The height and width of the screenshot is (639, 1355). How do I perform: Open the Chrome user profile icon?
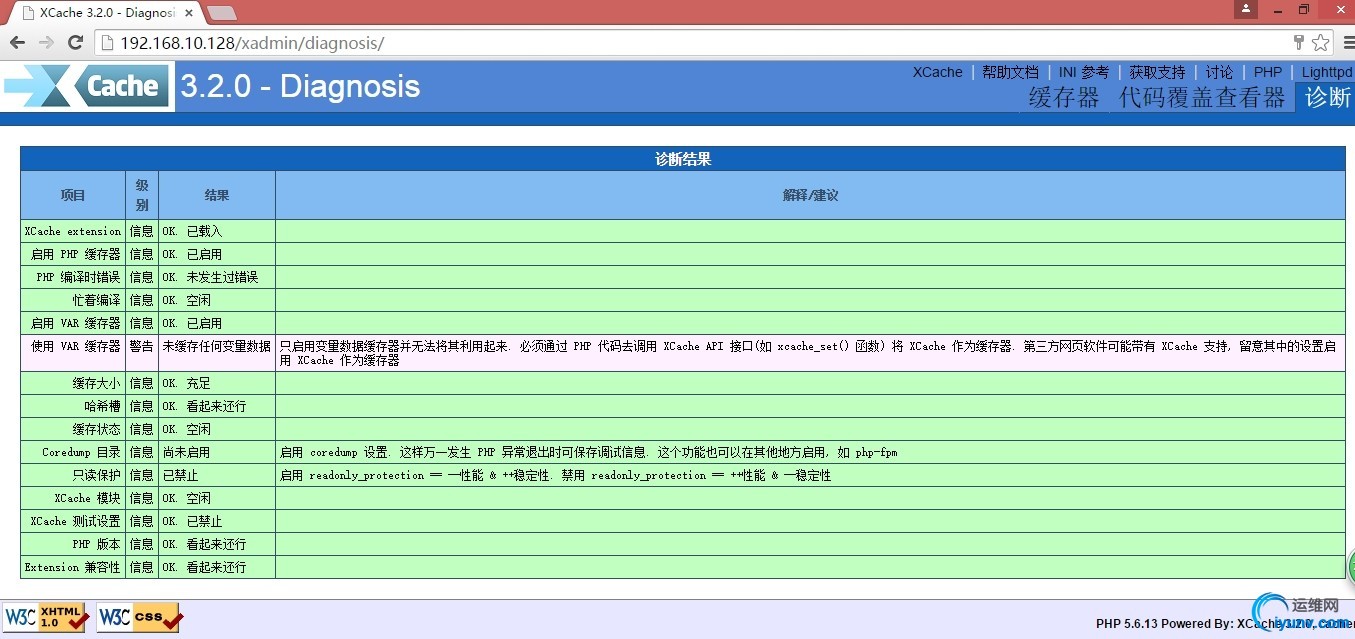pyautogui.click(x=1245, y=9)
